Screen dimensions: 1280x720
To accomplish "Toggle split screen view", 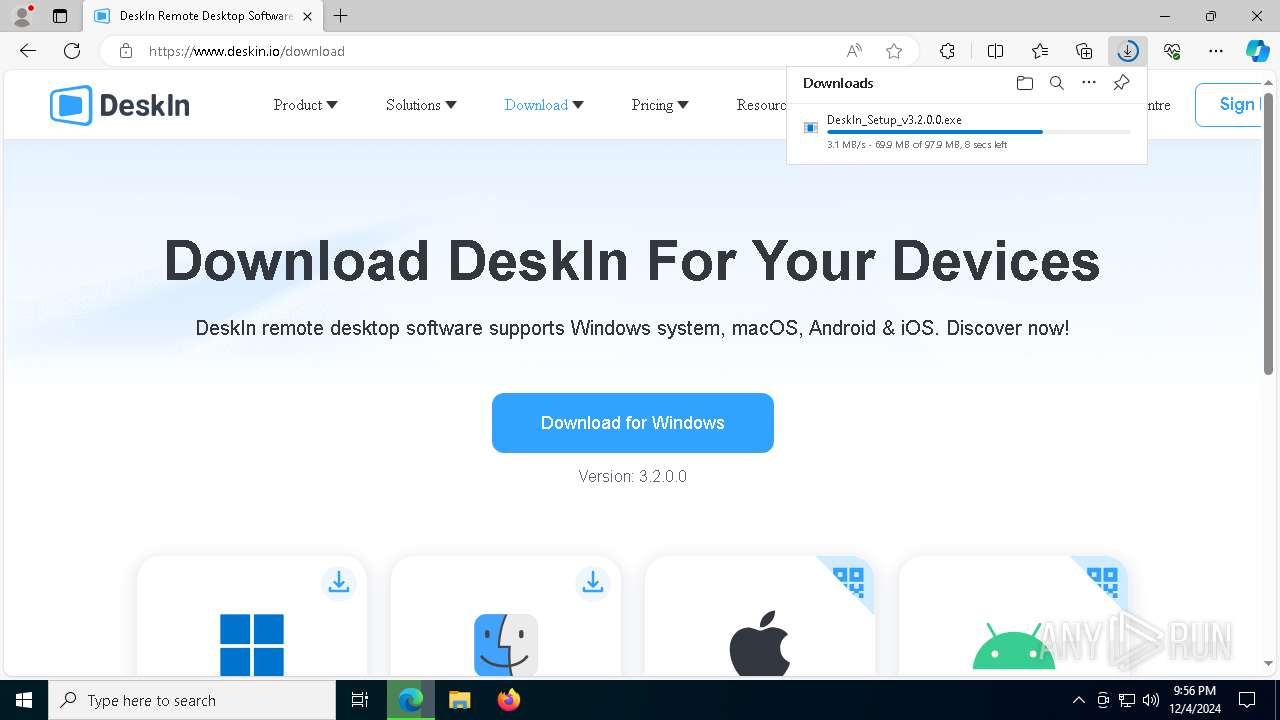I will [x=995, y=51].
